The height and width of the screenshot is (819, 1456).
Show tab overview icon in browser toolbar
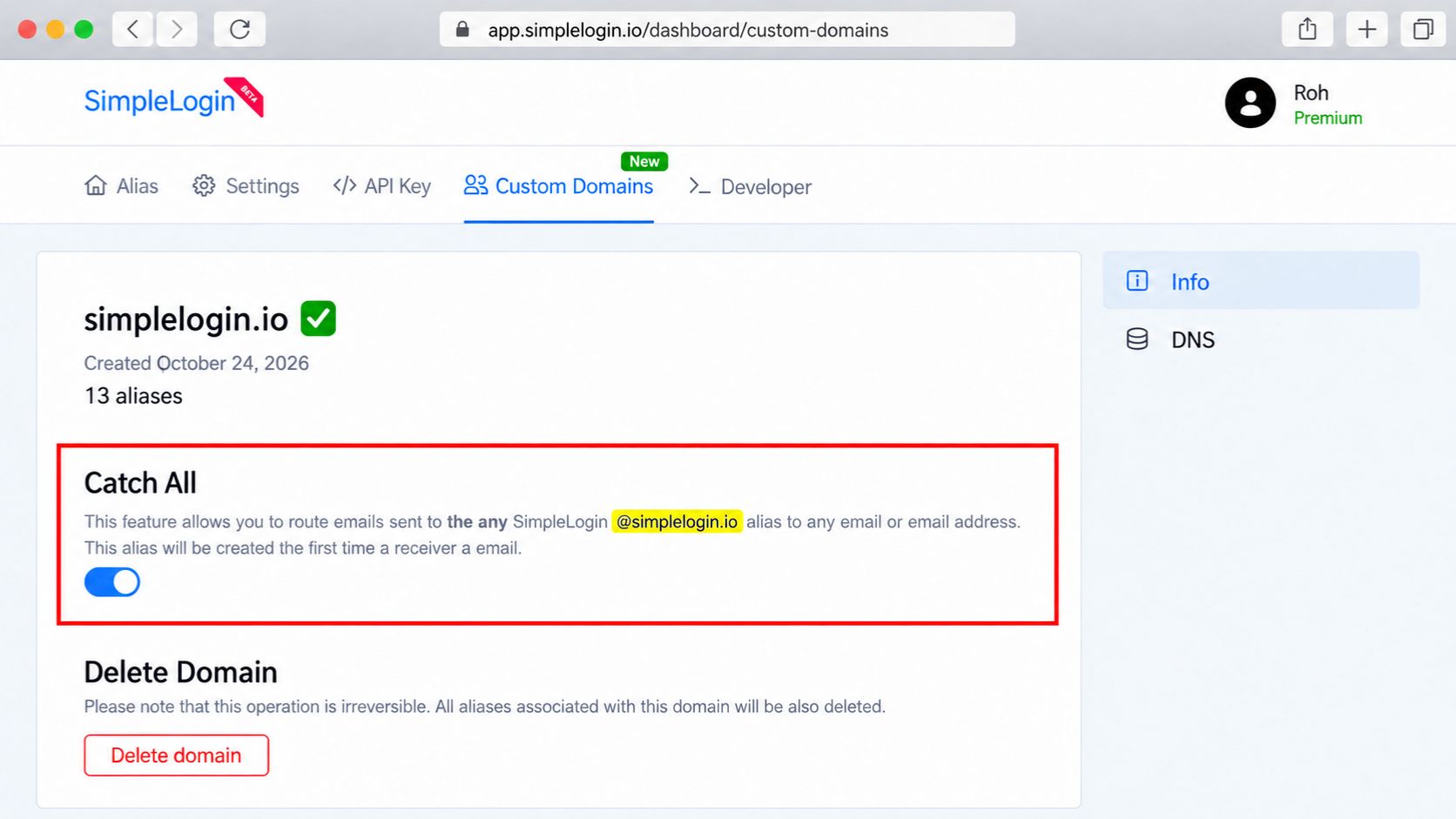[1423, 30]
